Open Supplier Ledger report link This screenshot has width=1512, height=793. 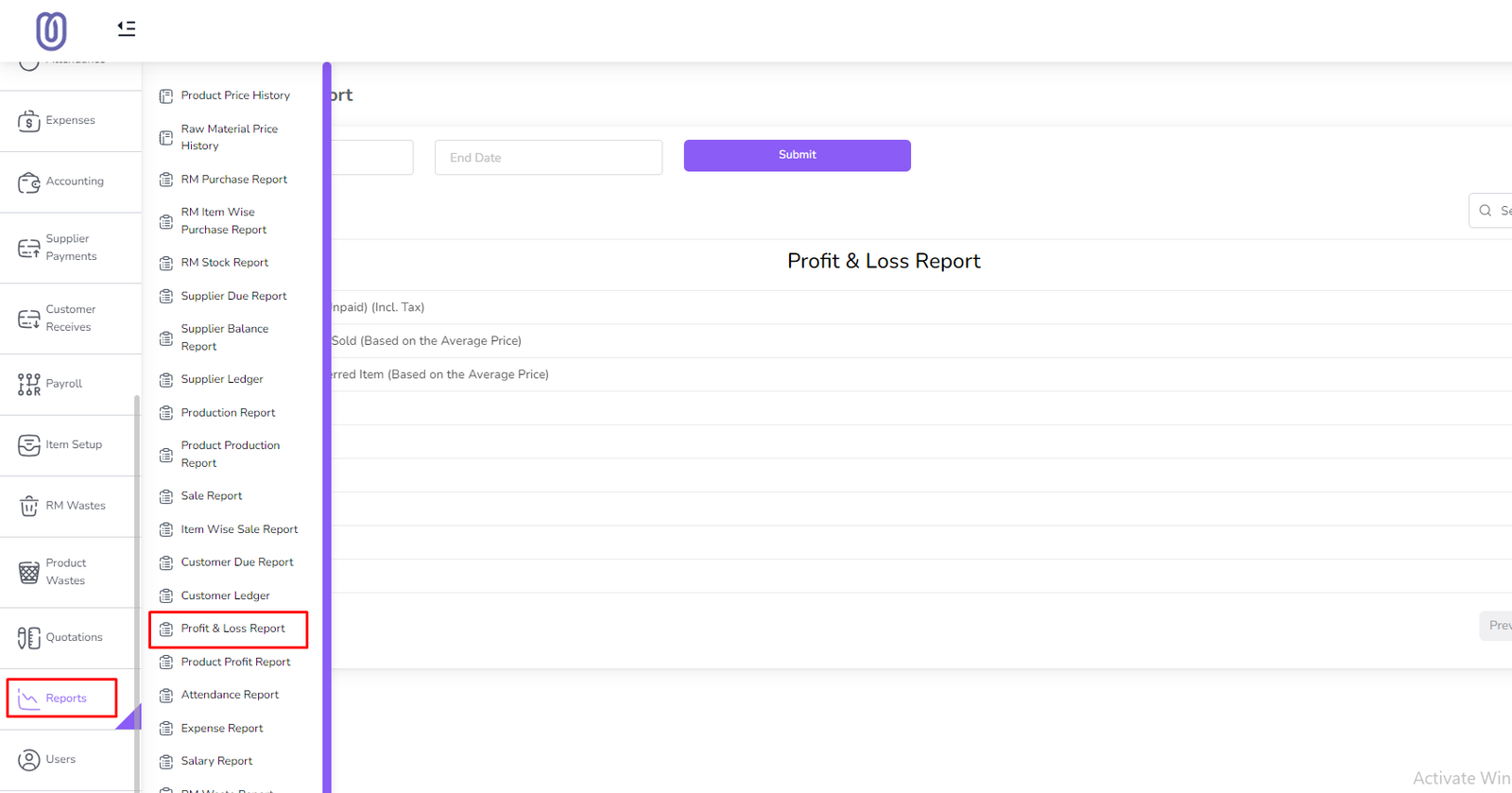tap(222, 379)
